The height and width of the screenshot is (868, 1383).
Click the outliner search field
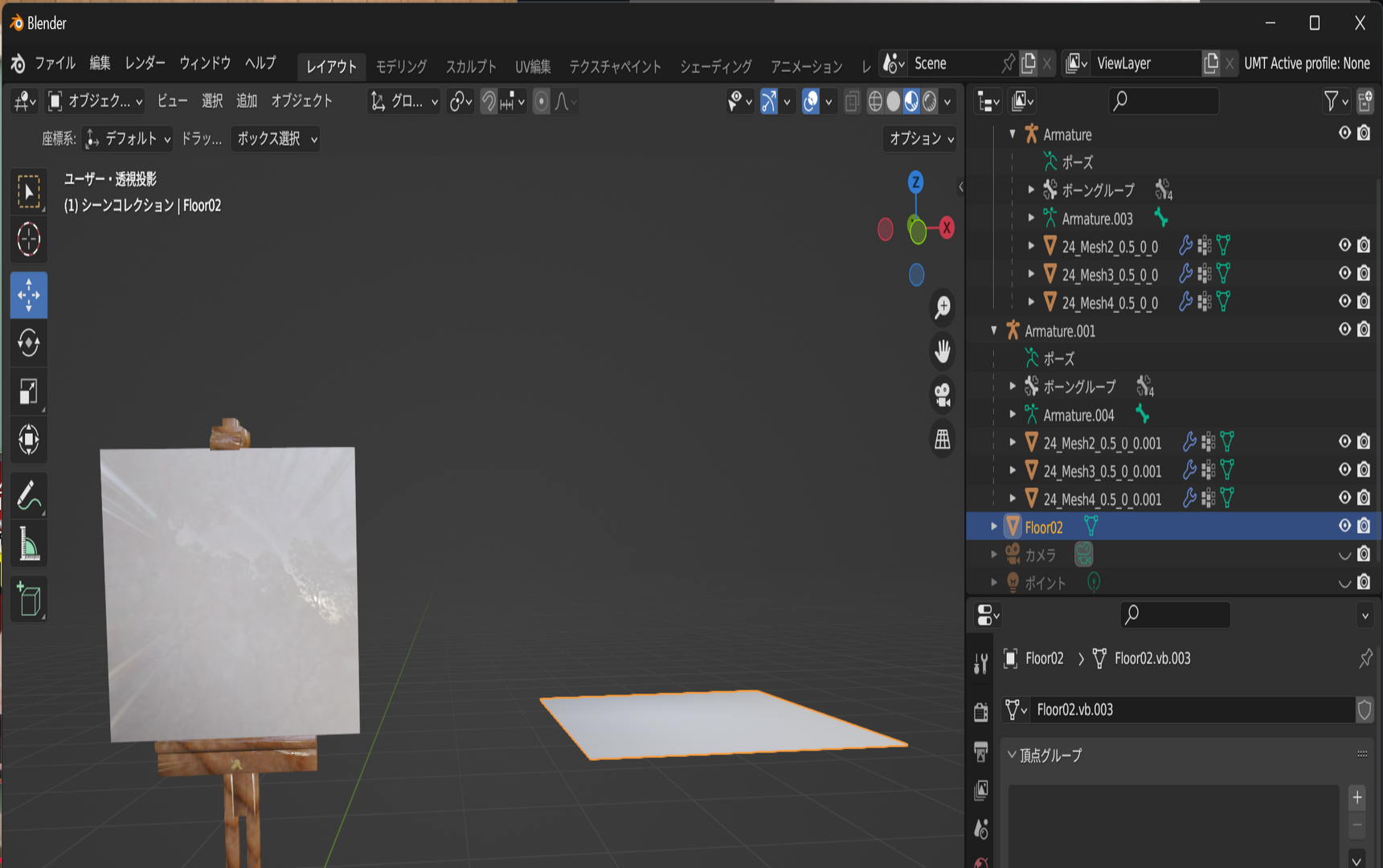[x=1164, y=101]
